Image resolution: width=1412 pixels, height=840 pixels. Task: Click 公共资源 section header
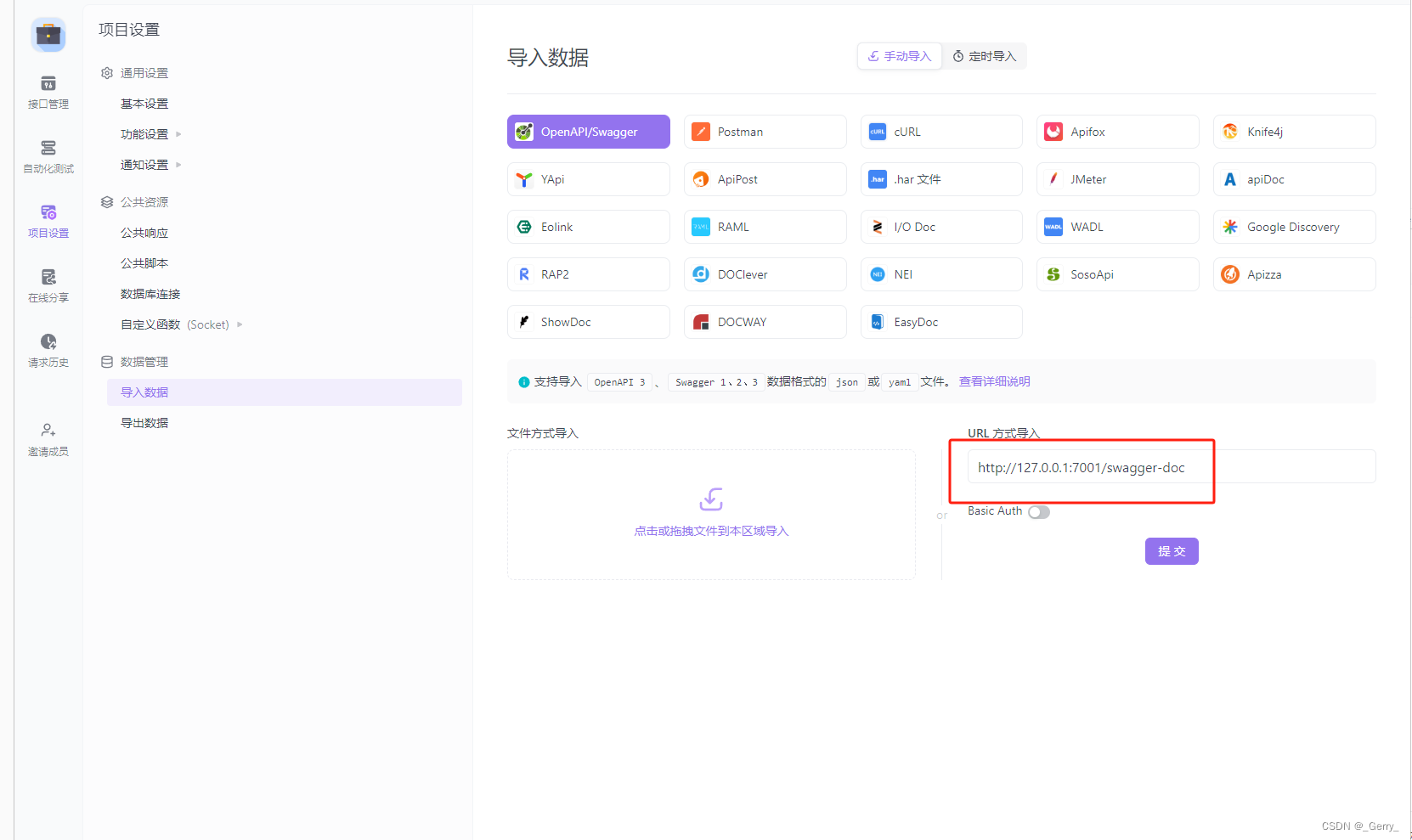135,202
